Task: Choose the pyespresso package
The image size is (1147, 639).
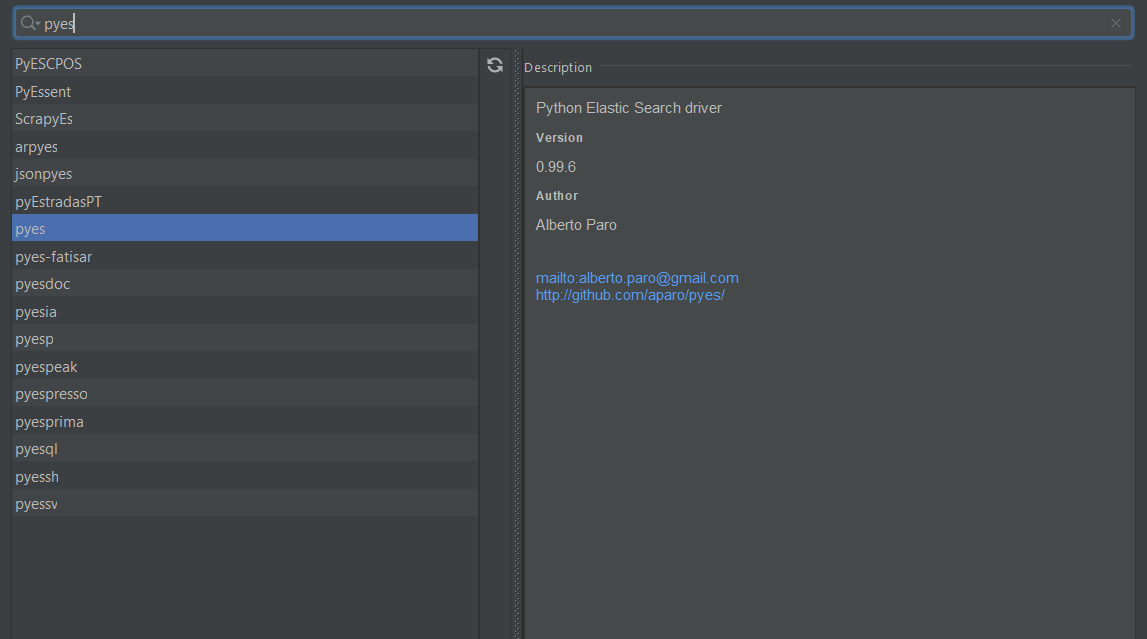Action: [x=245, y=393]
